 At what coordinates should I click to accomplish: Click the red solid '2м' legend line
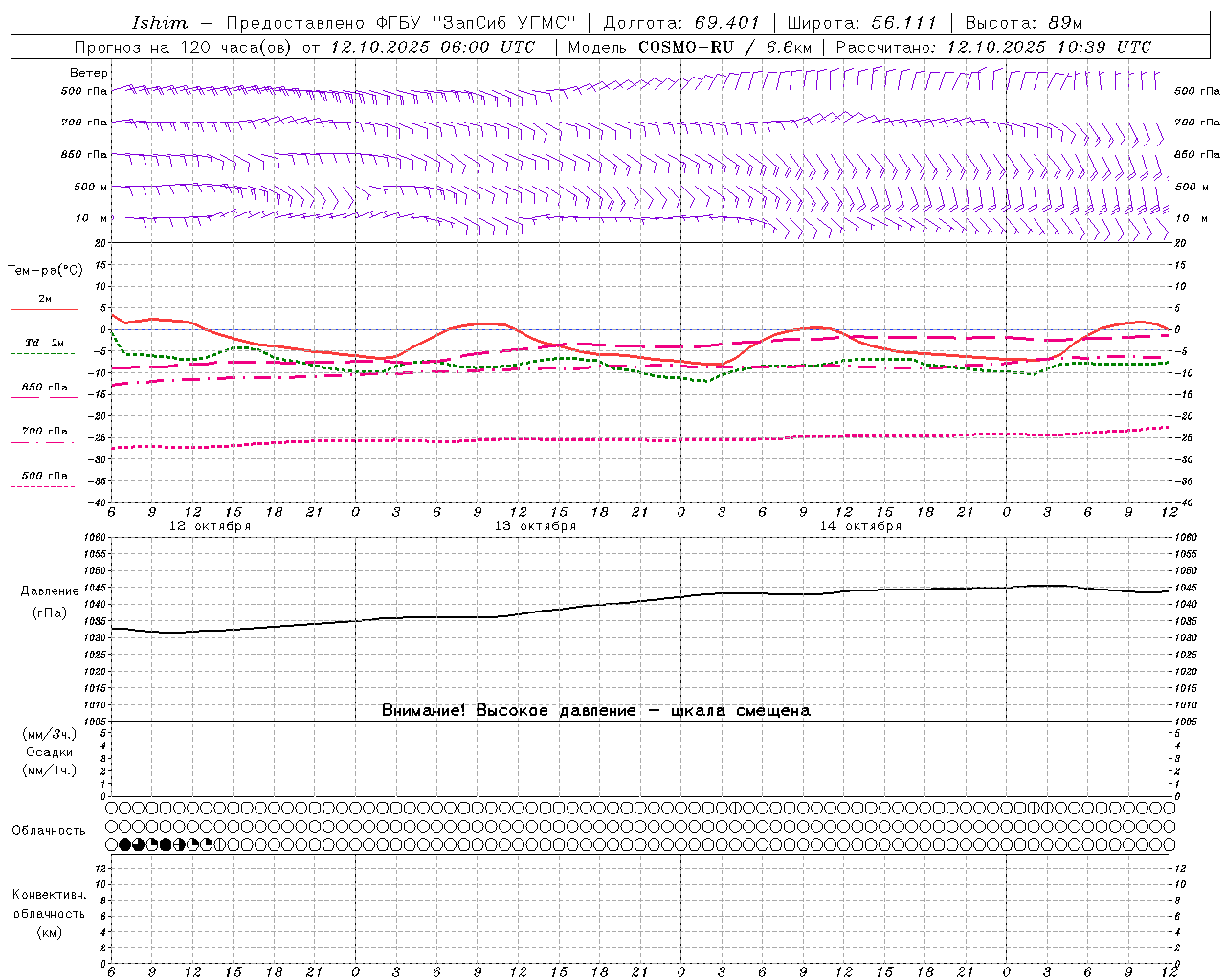pos(44,310)
